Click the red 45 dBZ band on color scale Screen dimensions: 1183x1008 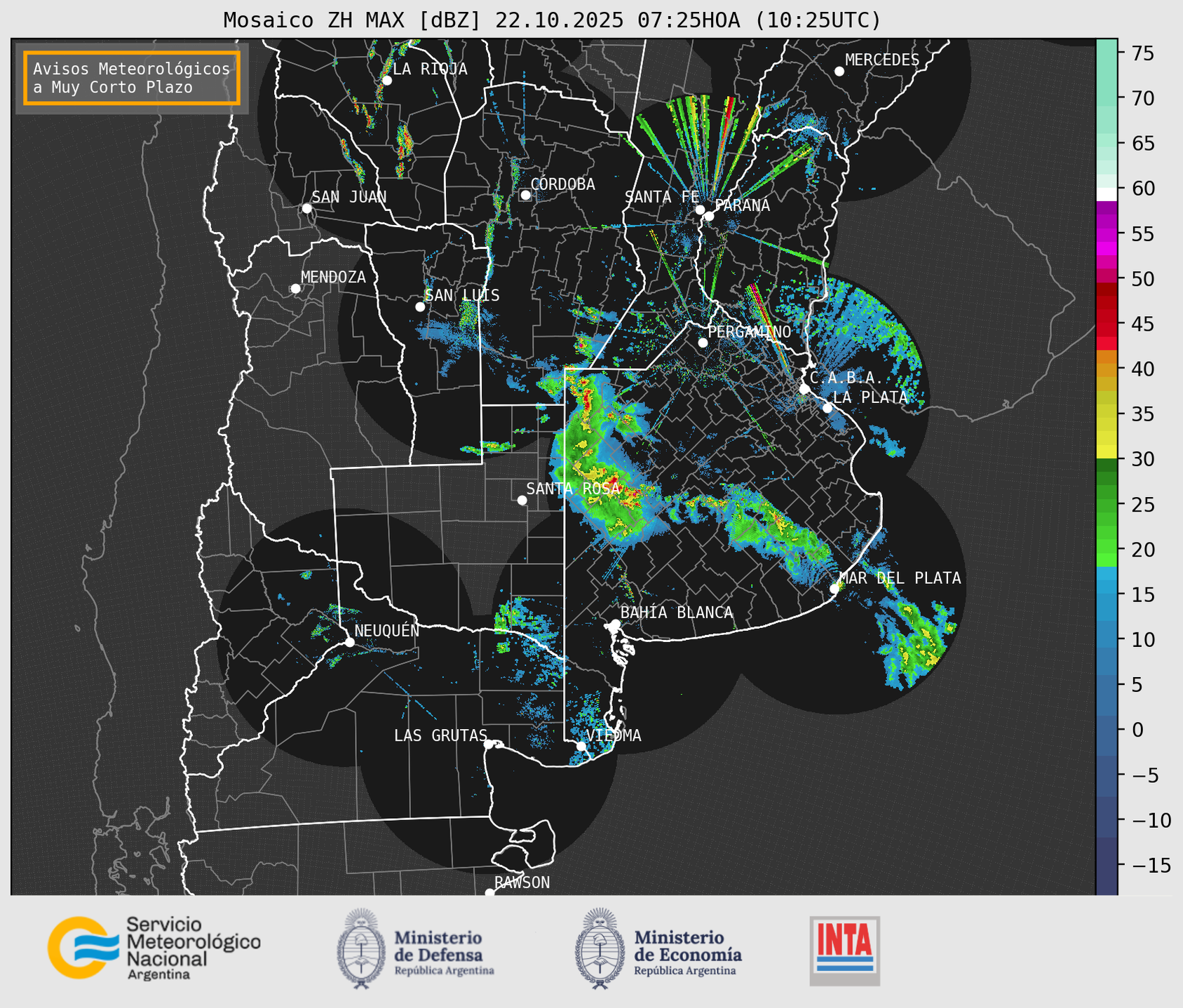(1106, 325)
